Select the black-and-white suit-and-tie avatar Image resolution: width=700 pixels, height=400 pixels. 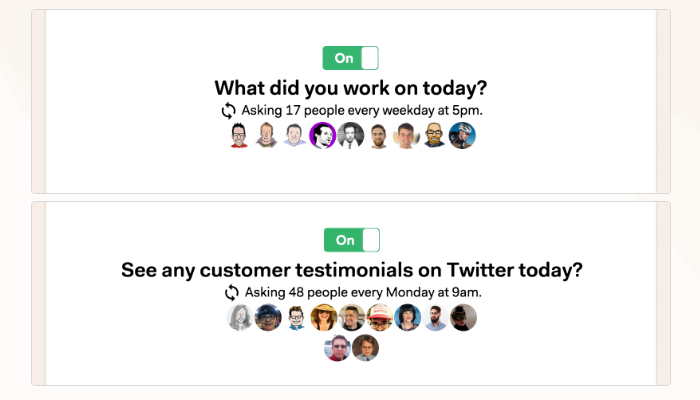pyautogui.click(x=350, y=135)
